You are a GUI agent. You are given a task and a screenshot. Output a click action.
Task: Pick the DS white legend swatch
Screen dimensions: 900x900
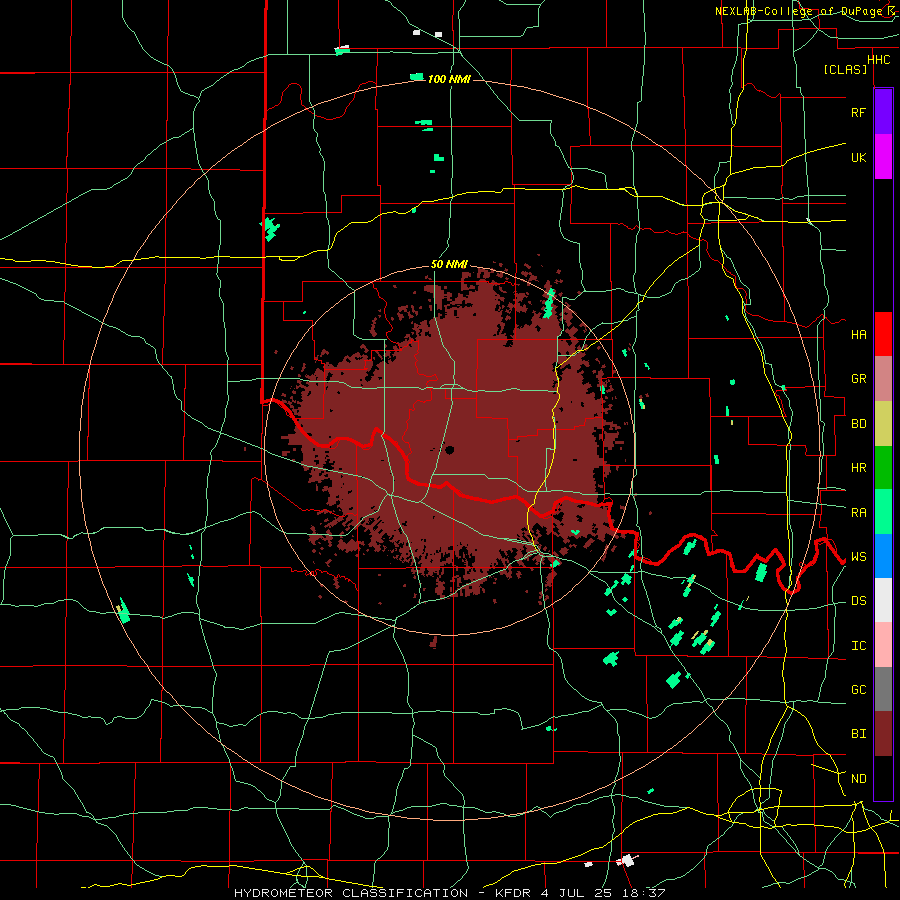(883, 600)
